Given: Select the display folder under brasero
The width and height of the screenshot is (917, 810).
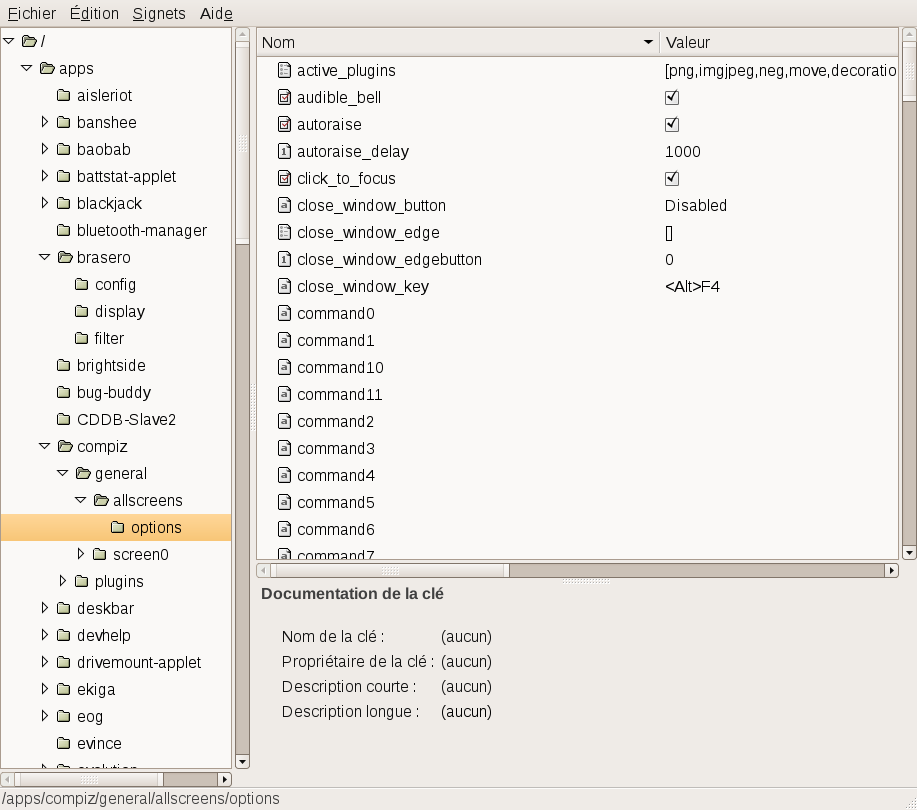Looking at the screenshot, I should (x=120, y=311).
